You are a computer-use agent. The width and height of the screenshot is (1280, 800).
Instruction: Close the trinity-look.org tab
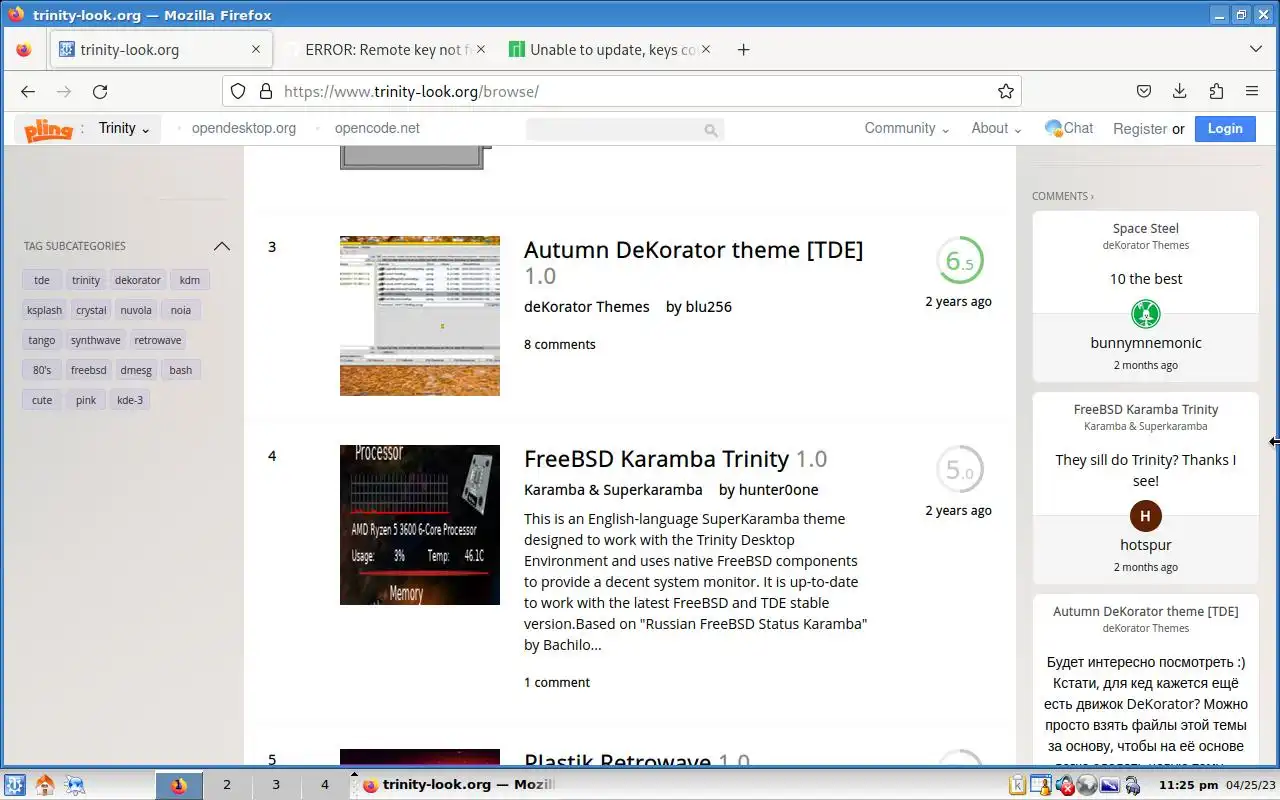pos(256,49)
